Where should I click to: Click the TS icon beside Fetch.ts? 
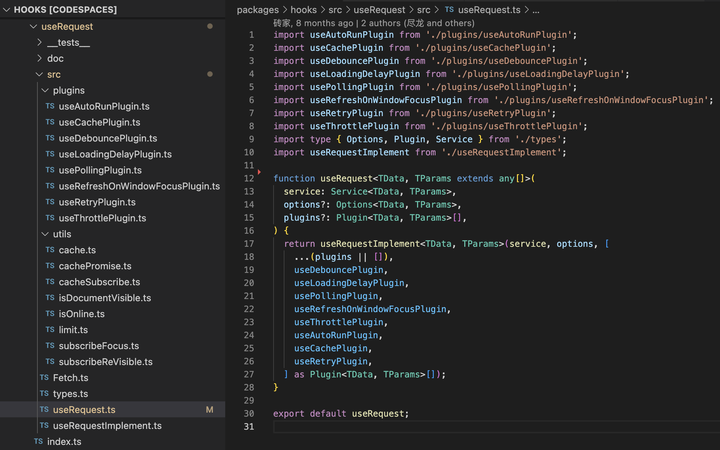point(44,378)
